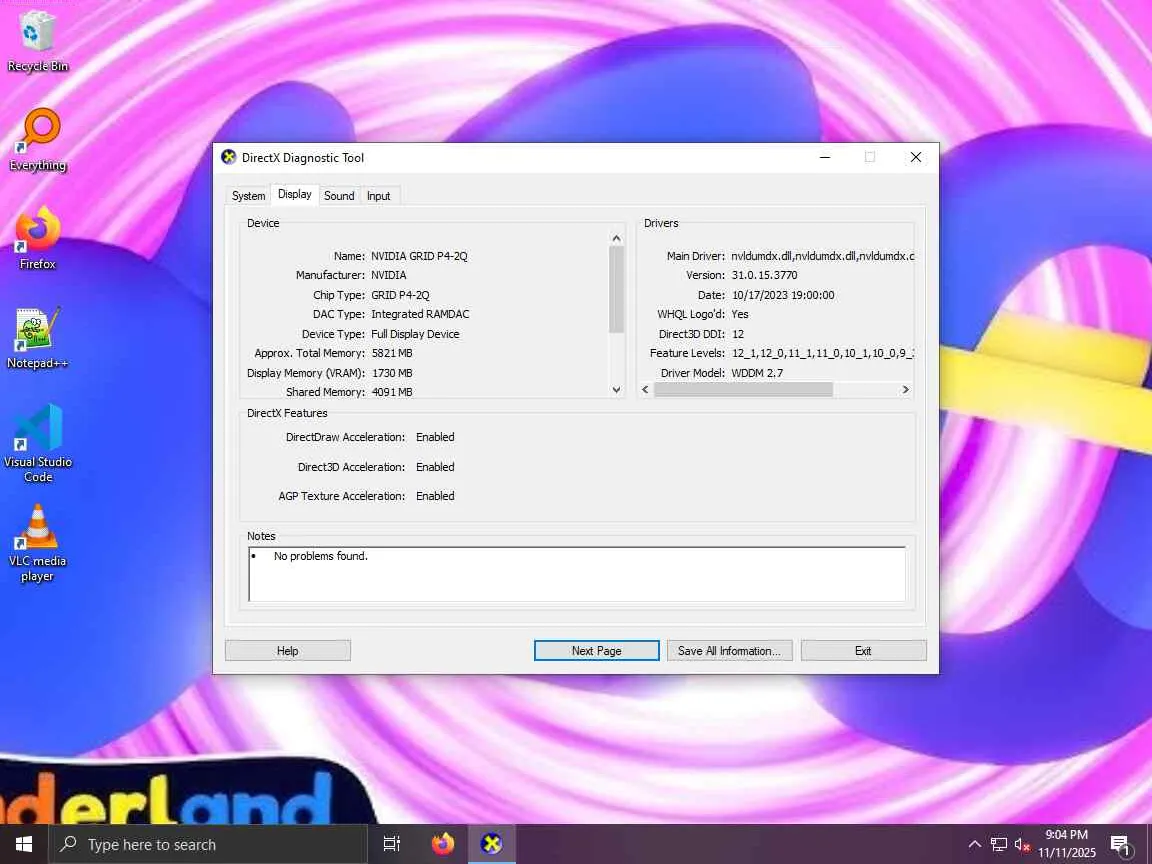Open the network status tray icon

pyautogui.click(x=998, y=844)
